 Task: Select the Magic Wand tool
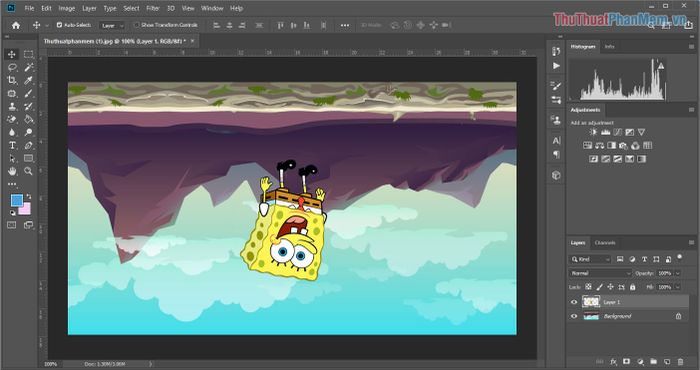pyautogui.click(x=29, y=67)
